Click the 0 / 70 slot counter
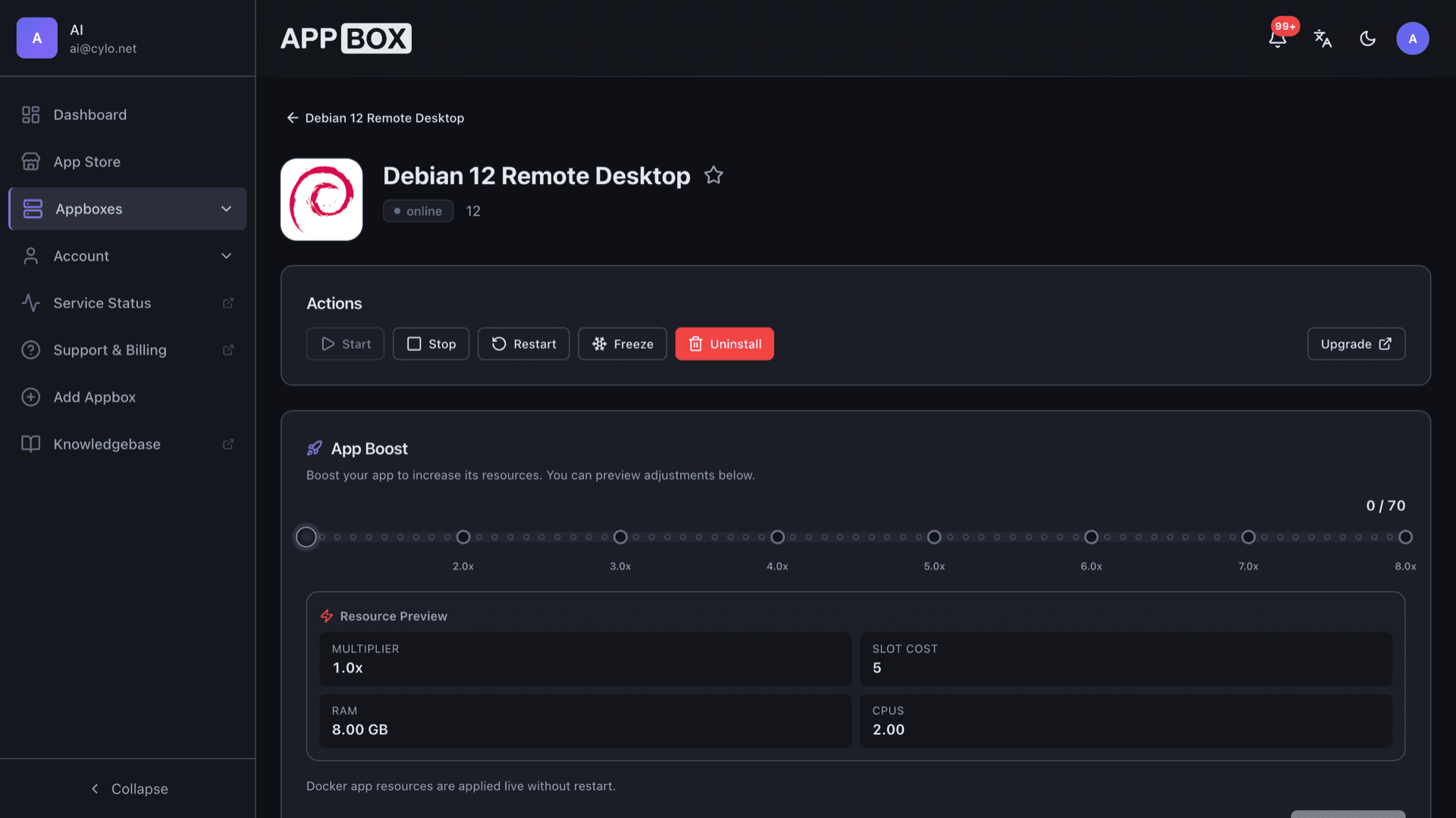This screenshot has width=1456, height=818. [1385, 506]
